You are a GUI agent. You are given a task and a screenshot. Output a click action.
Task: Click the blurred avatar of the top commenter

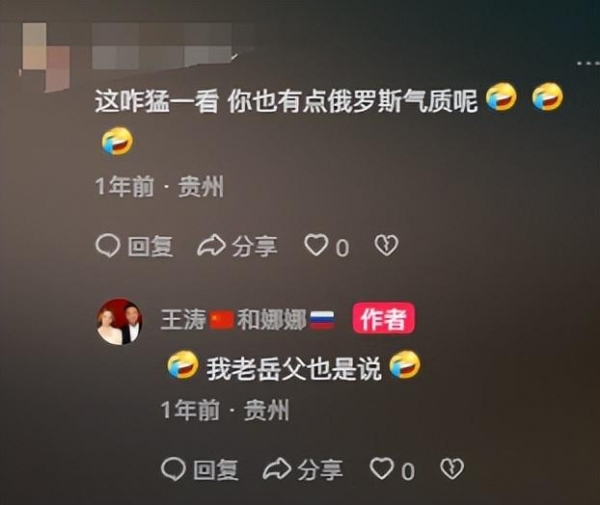[45, 57]
